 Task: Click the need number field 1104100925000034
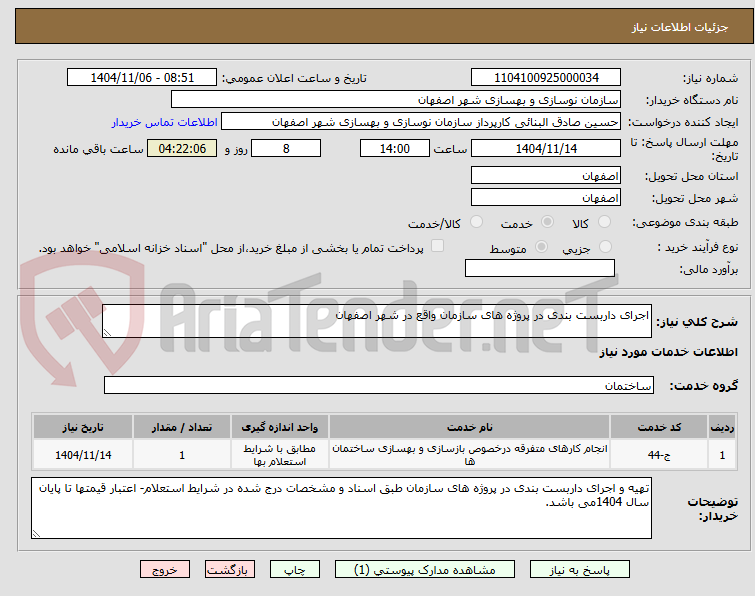546,78
